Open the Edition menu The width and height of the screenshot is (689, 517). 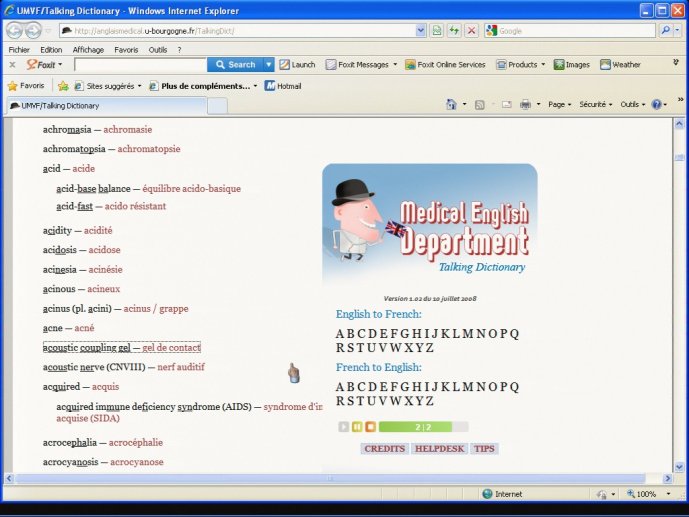[51, 50]
